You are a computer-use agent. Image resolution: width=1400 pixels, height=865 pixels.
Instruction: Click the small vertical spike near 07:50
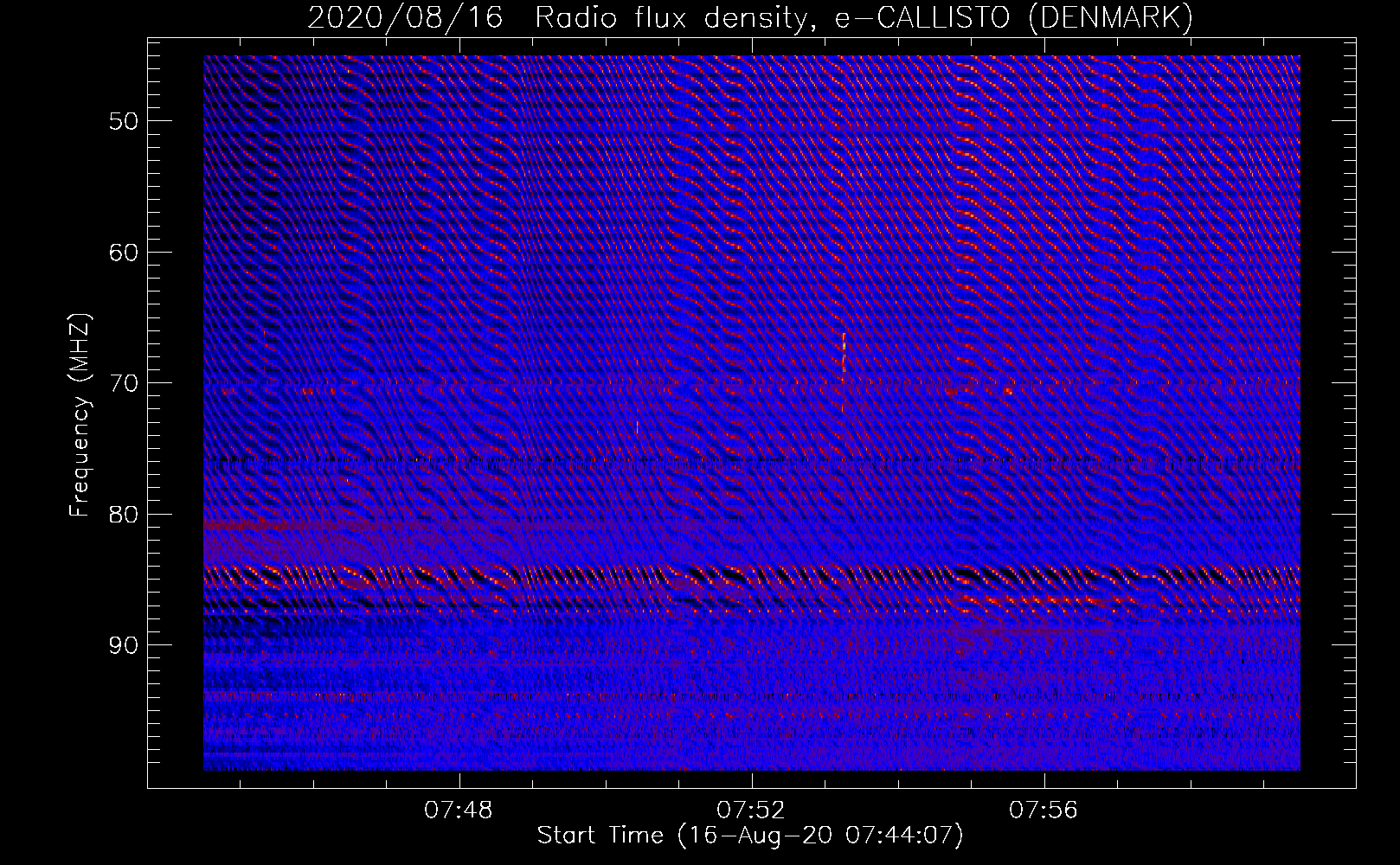pyautogui.click(x=637, y=427)
